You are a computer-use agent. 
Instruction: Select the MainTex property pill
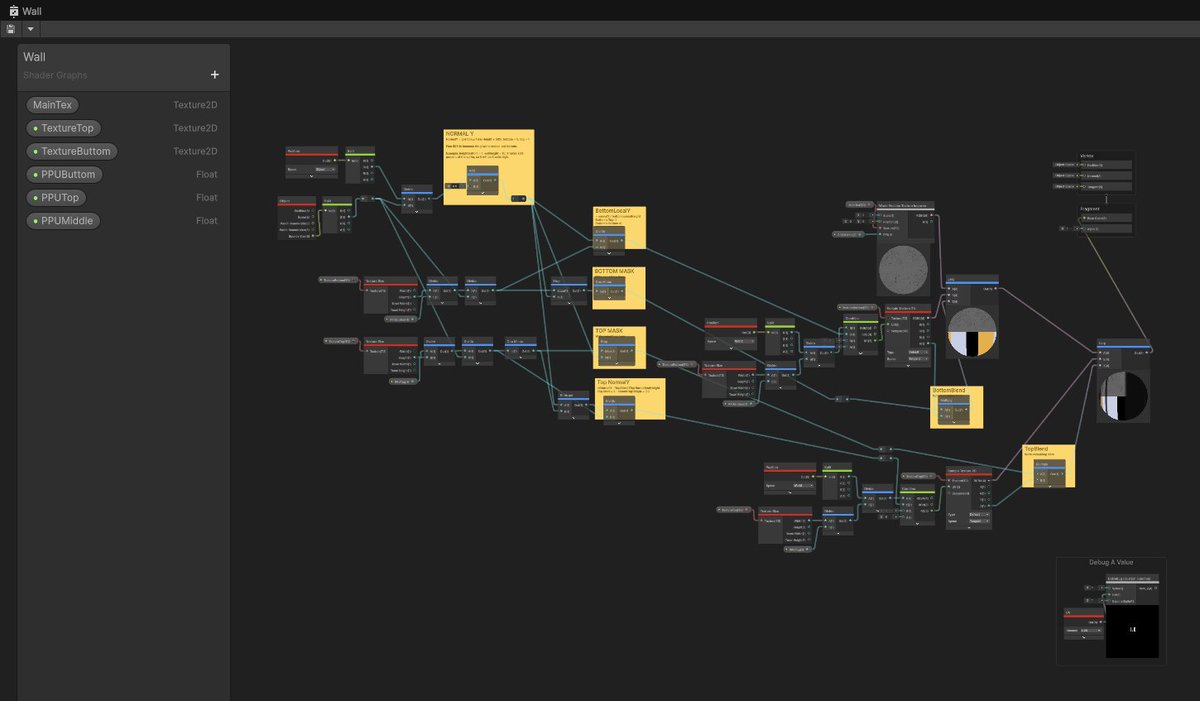(53, 105)
